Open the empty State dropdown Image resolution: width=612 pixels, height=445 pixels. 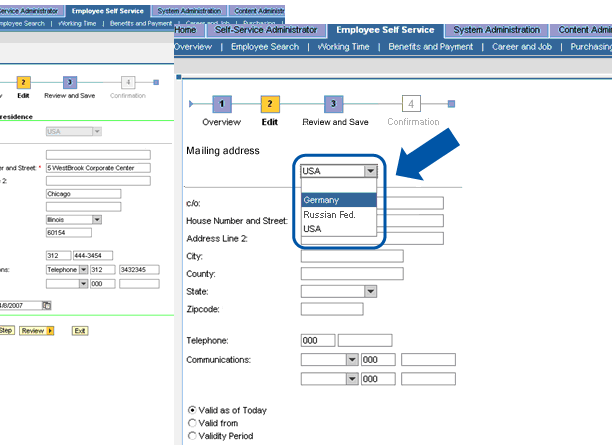coord(370,291)
